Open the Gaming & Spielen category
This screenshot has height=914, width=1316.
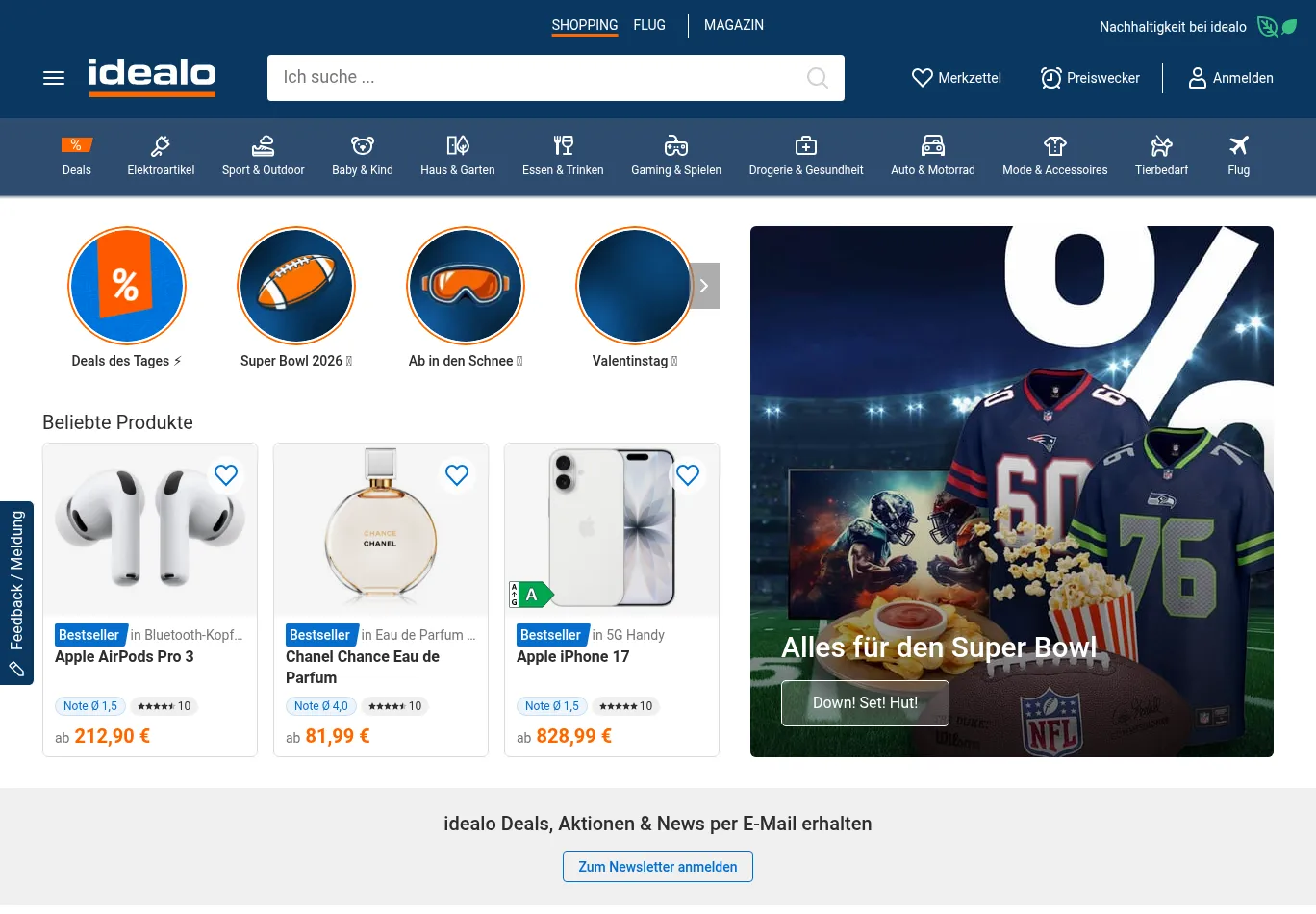tap(676, 157)
